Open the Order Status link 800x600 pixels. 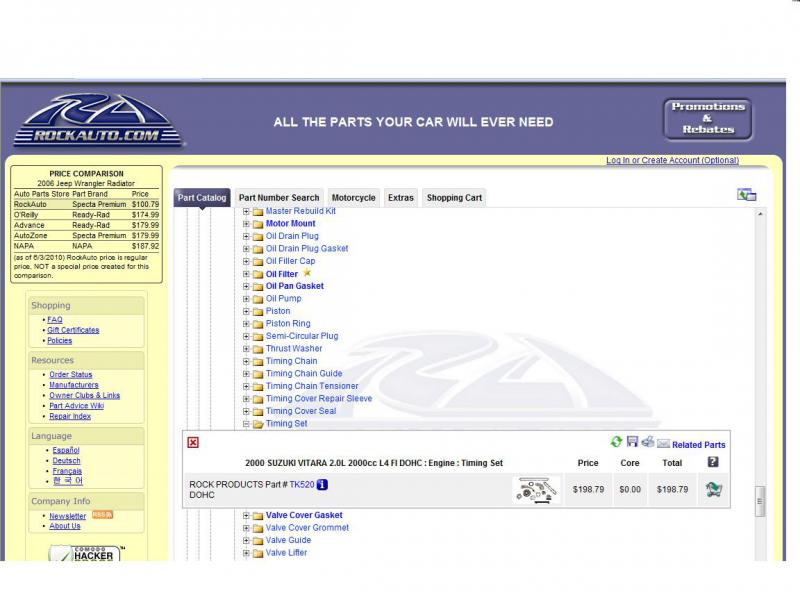[x=70, y=374]
